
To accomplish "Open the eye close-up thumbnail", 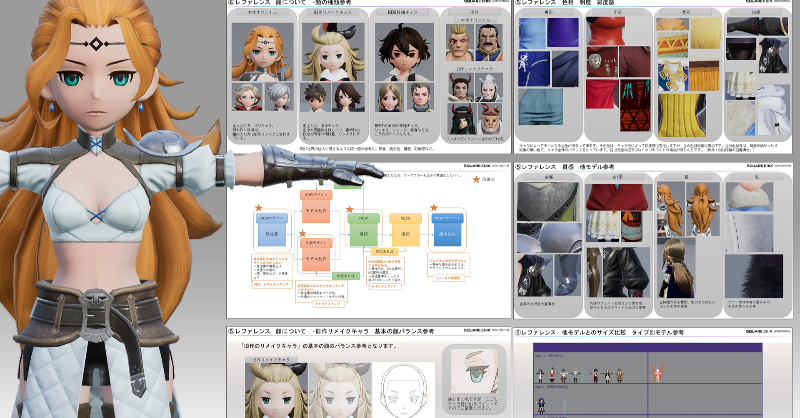I will [x=474, y=372].
